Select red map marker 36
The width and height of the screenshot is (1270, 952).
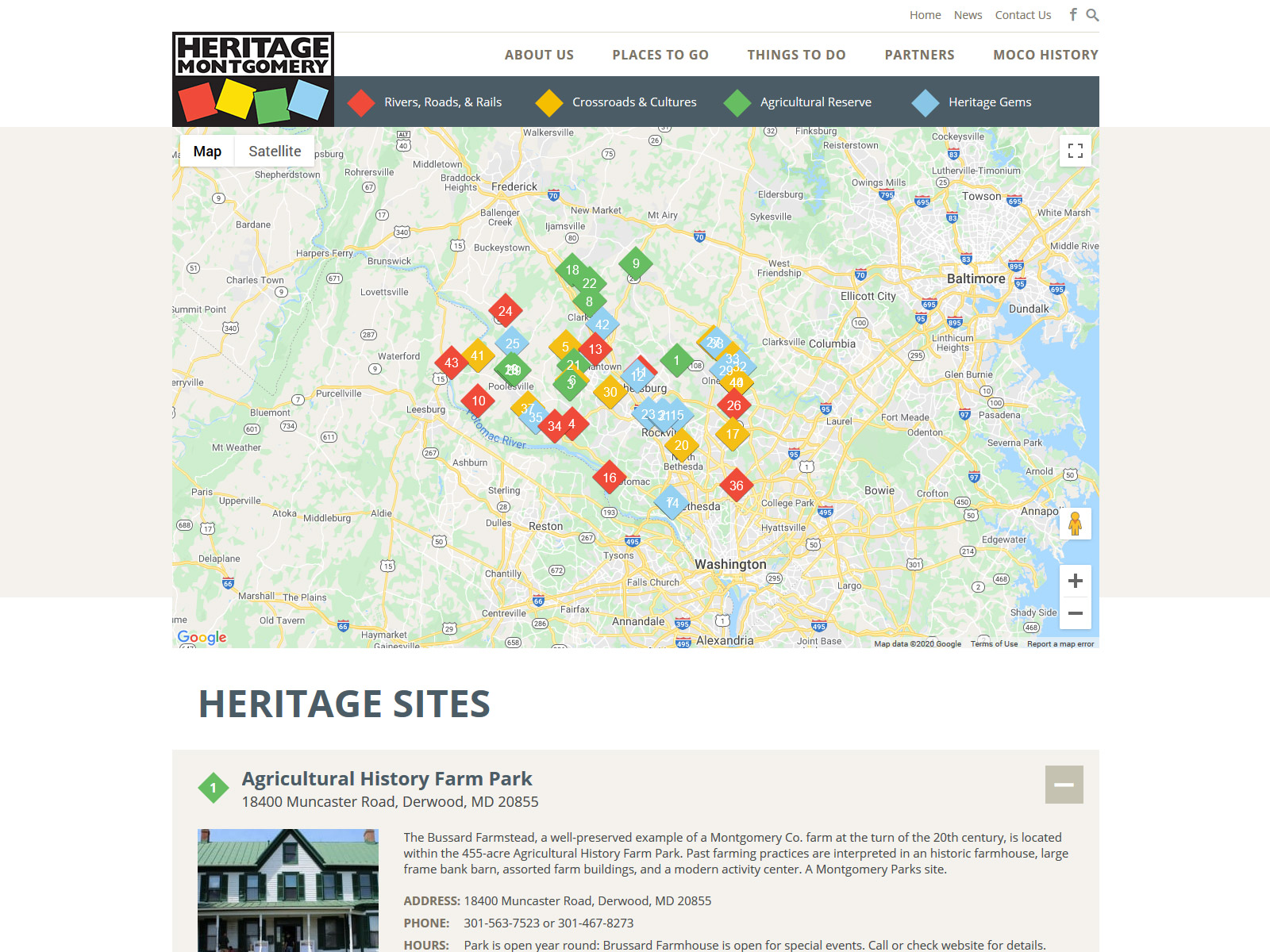pos(737,486)
